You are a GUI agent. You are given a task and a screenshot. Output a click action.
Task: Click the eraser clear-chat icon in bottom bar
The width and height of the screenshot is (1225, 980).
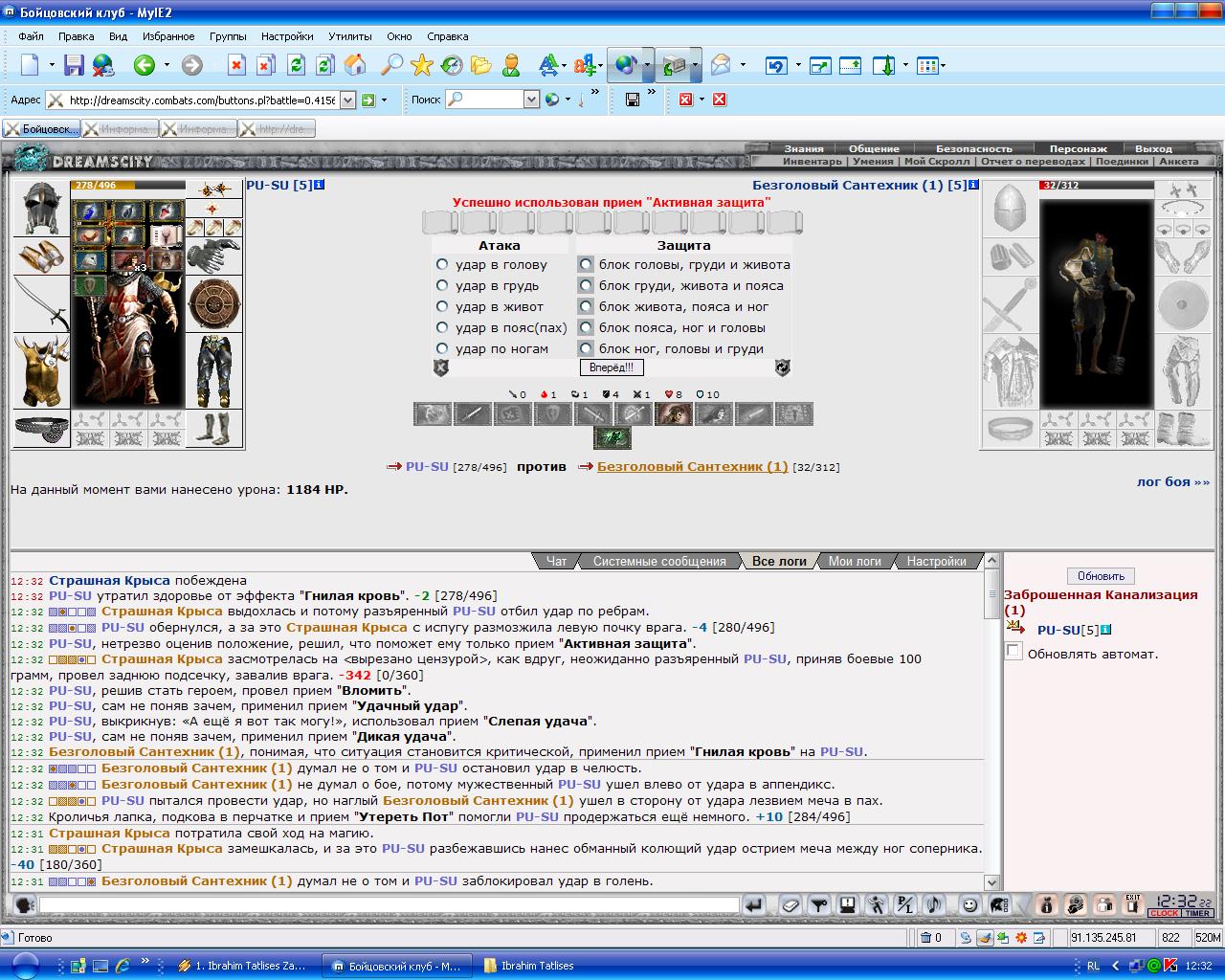(790, 904)
